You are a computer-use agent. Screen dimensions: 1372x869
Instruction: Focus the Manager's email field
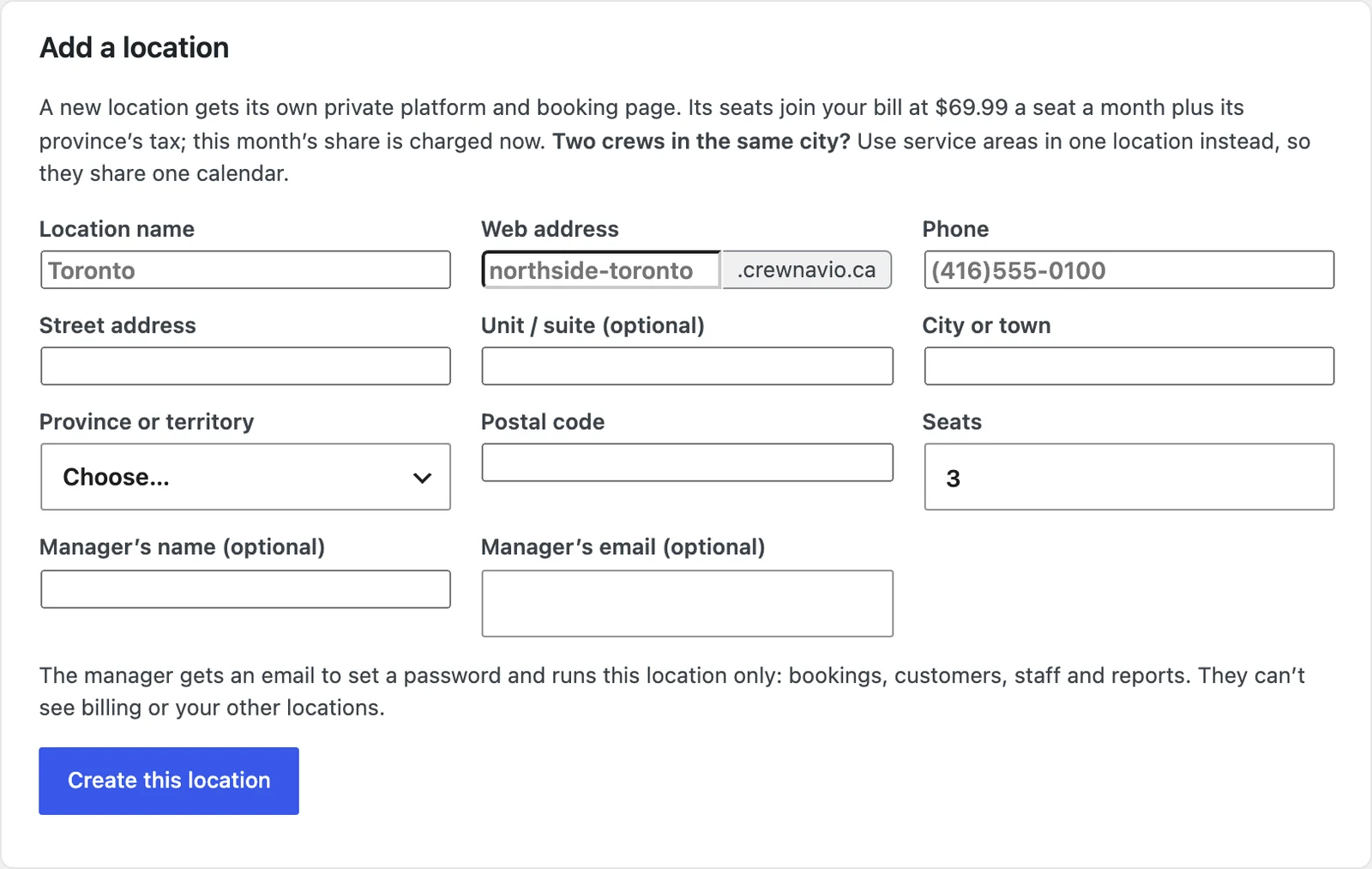[688, 604]
